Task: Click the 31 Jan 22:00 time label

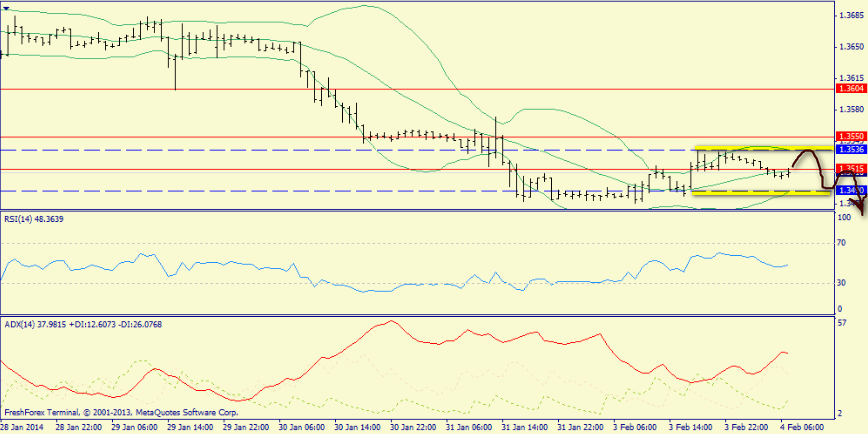Action: (x=580, y=428)
